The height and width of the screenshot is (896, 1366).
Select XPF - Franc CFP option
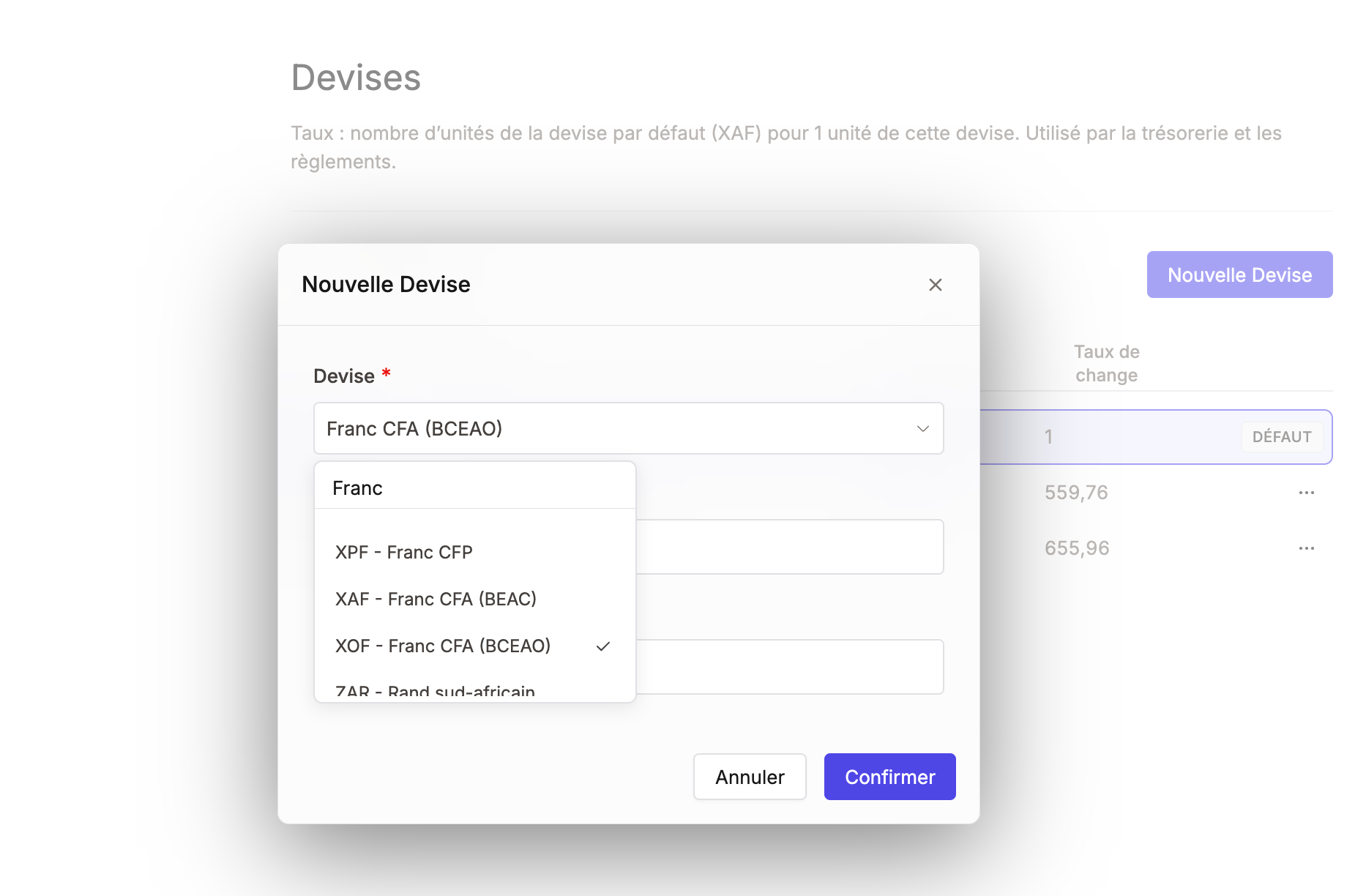point(403,553)
